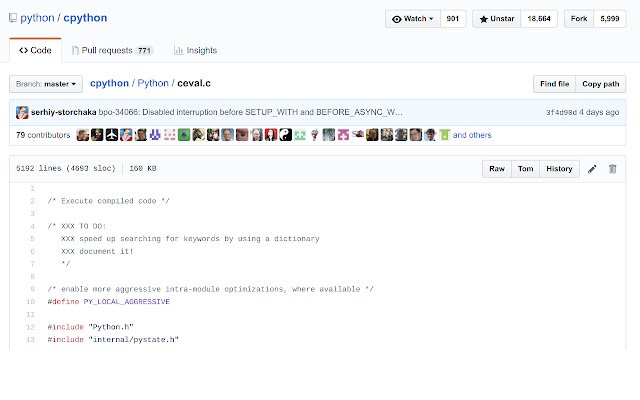This screenshot has width=640, height=400.
Task: Open serhiy-storchaka's avatar
Action: (22, 112)
